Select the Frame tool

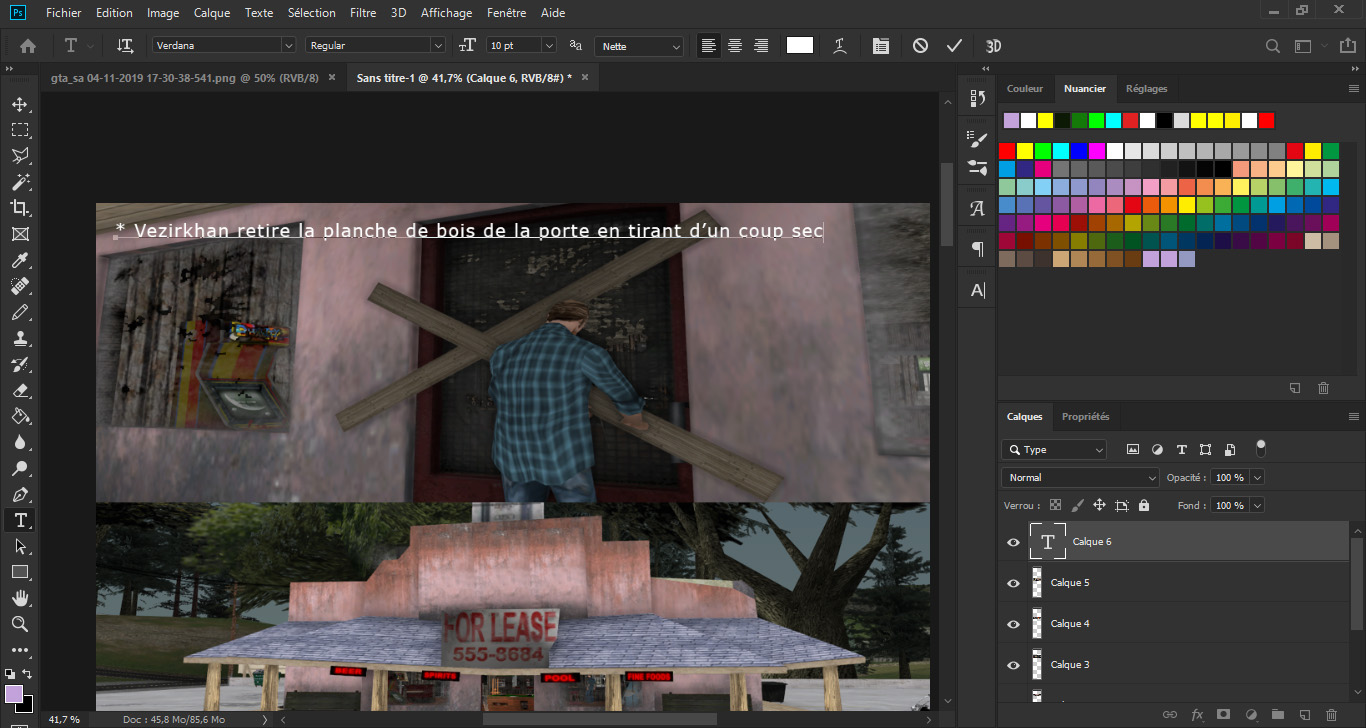click(x=19, y=234)
